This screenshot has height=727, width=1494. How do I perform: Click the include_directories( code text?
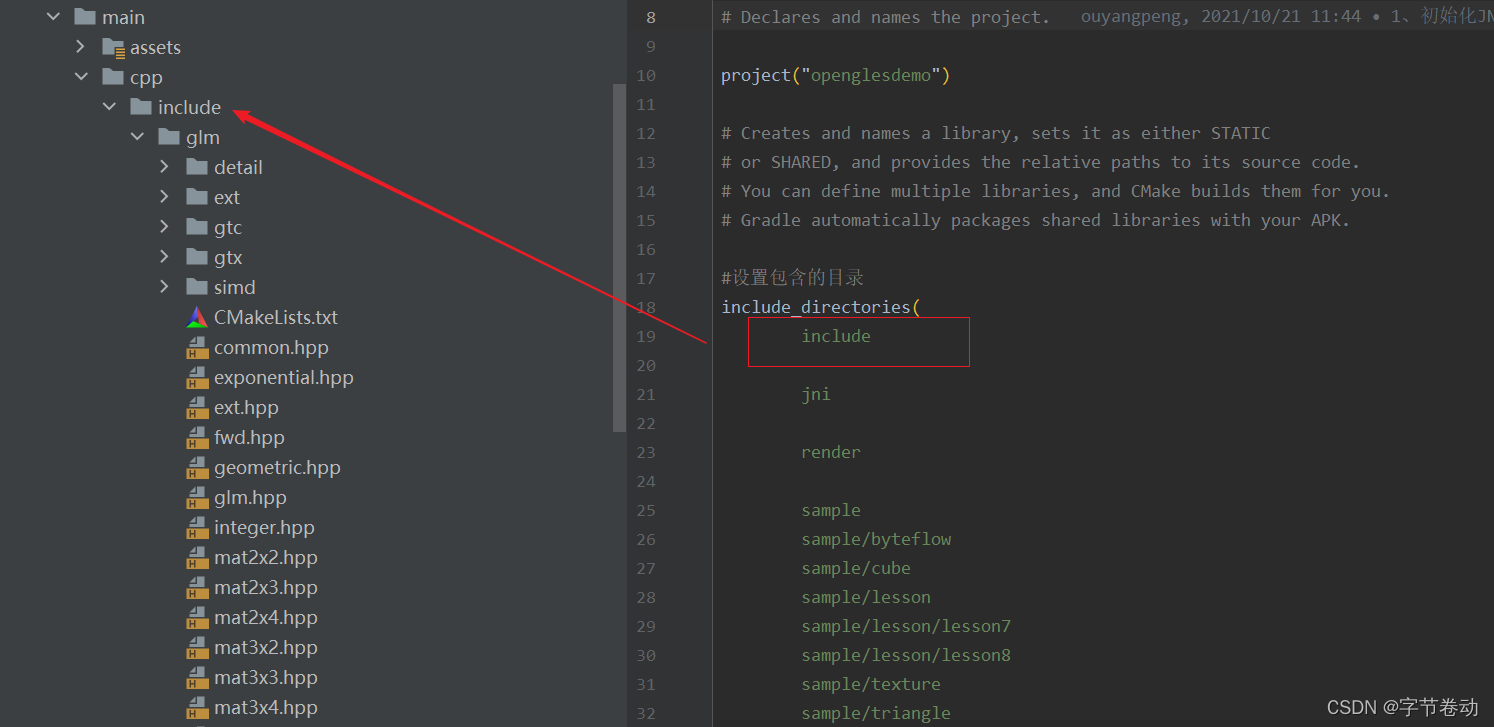coord(821,307)
